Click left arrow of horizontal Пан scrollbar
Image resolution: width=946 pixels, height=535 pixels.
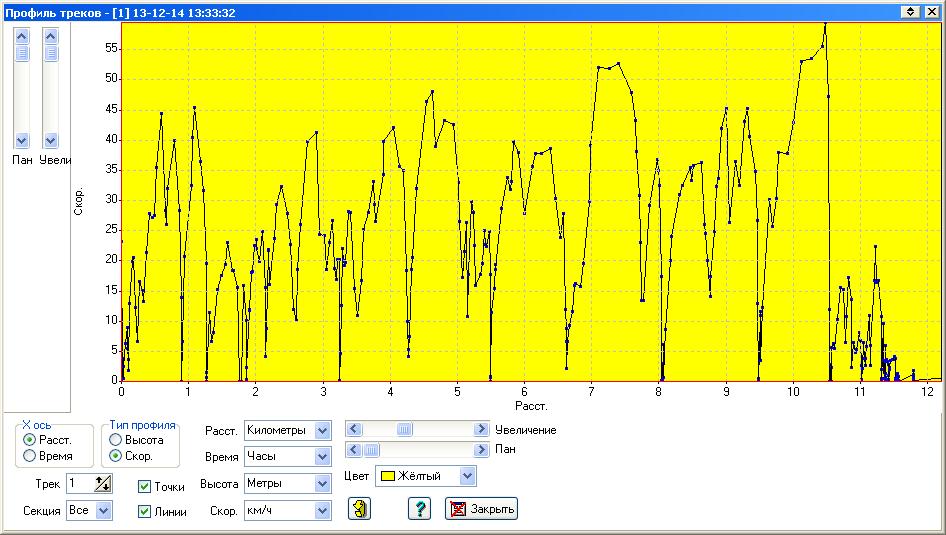354,450
